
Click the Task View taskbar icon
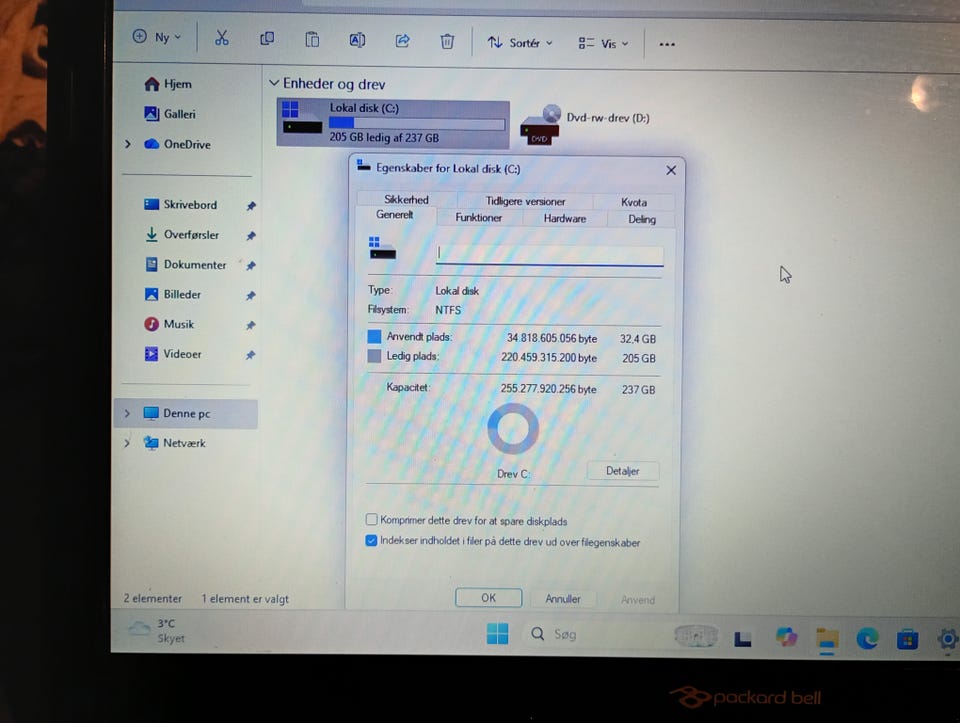(743, 639)
